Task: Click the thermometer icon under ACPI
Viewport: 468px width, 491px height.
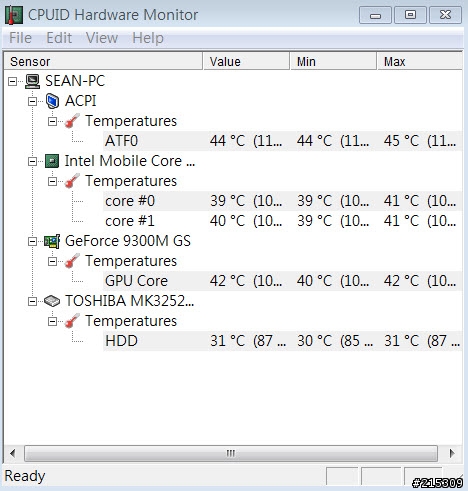Action: pyautogui.click(x=72, y=121)
